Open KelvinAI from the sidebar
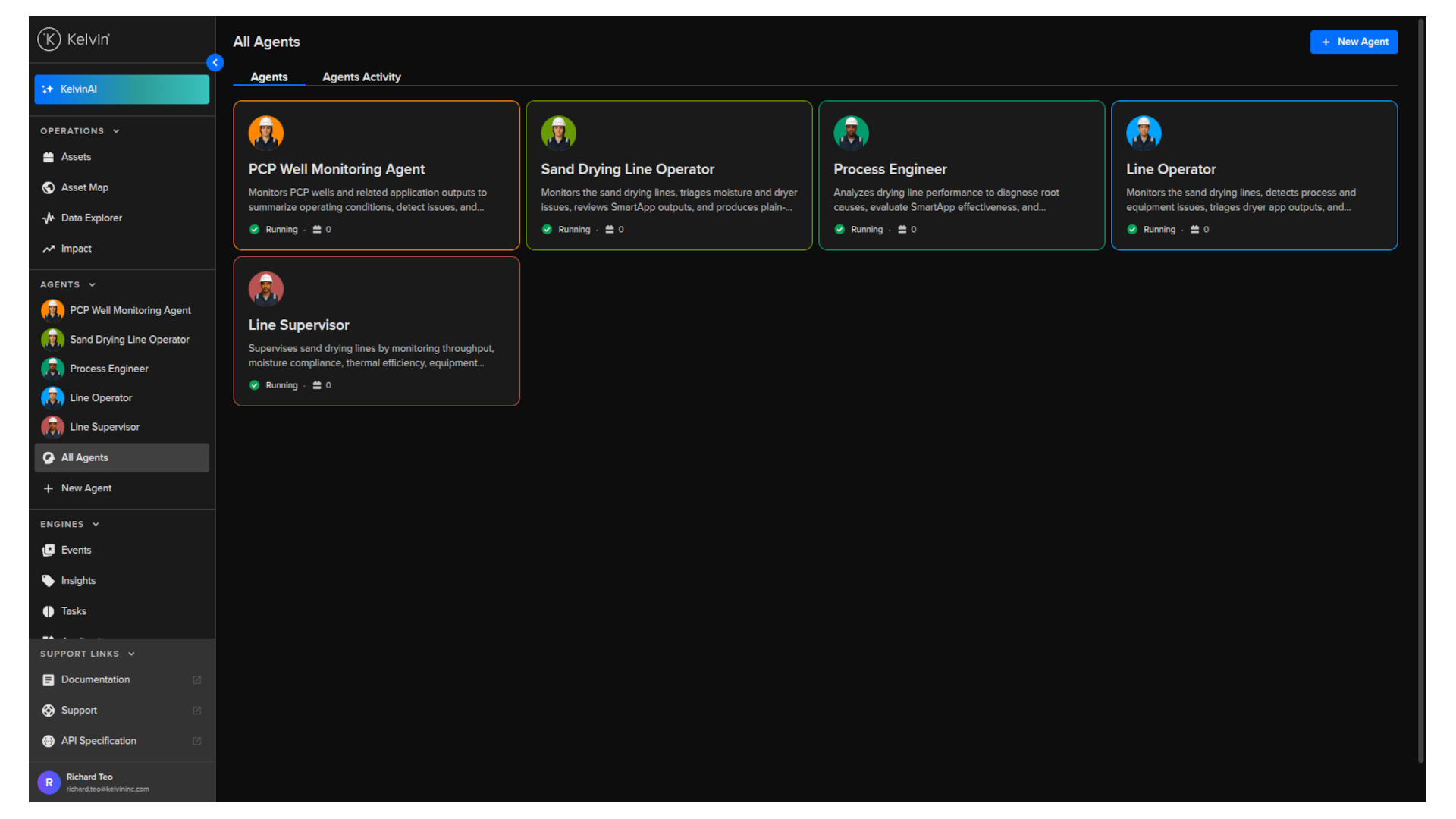Screen dimensions: 1456x819 (x=122, y=89)
